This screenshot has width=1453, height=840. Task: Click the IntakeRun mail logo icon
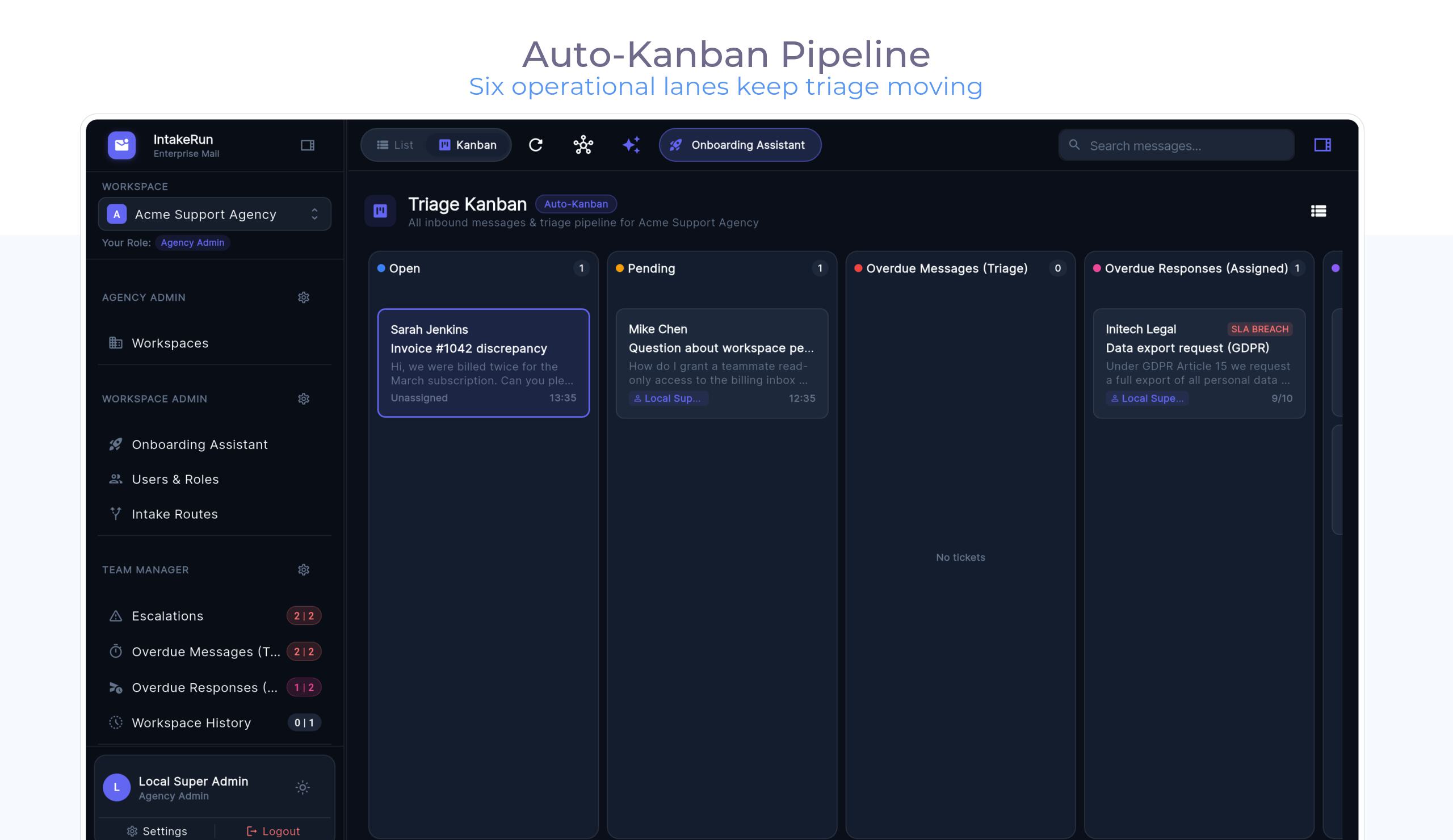[x=121, y=145]
